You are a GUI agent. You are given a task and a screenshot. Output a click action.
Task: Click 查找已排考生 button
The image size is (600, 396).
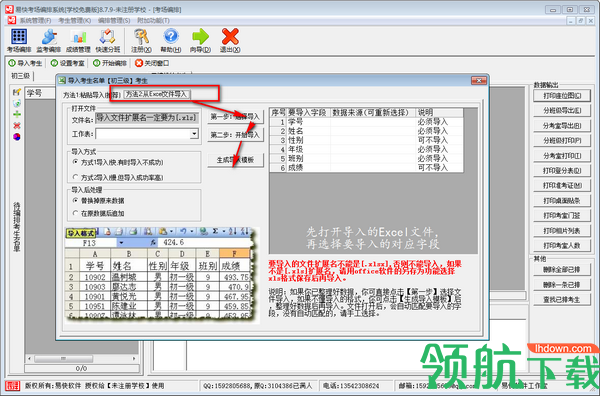click(562, 300)
